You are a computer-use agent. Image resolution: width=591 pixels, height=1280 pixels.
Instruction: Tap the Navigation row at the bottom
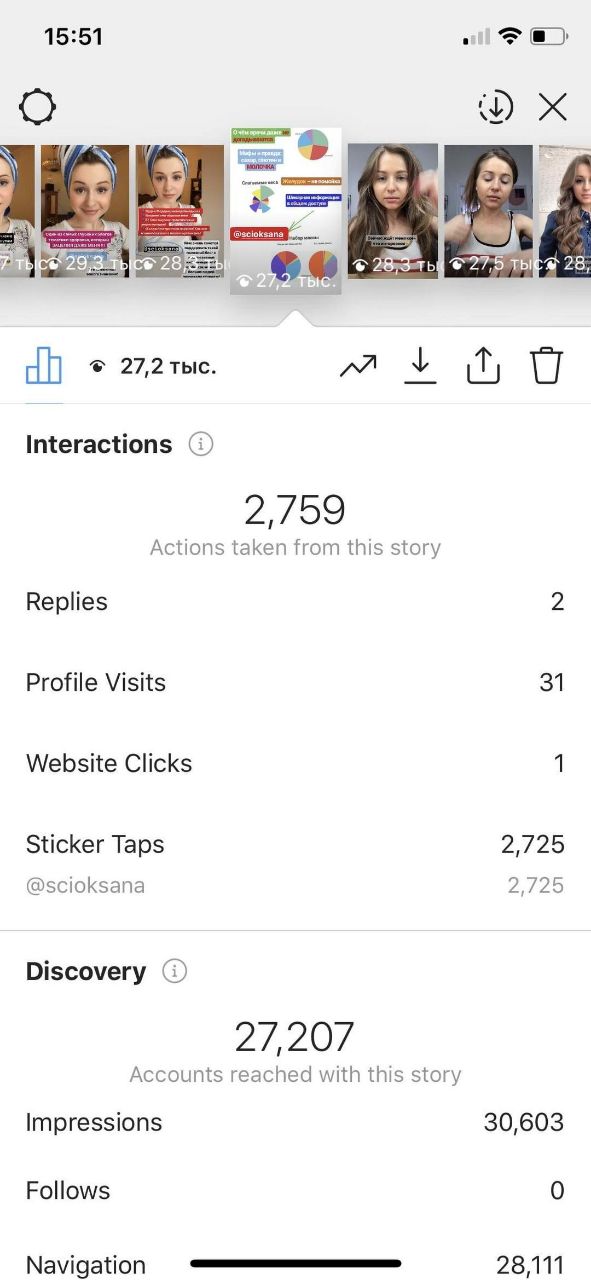pyautogui.click(x=295, y=1264)
